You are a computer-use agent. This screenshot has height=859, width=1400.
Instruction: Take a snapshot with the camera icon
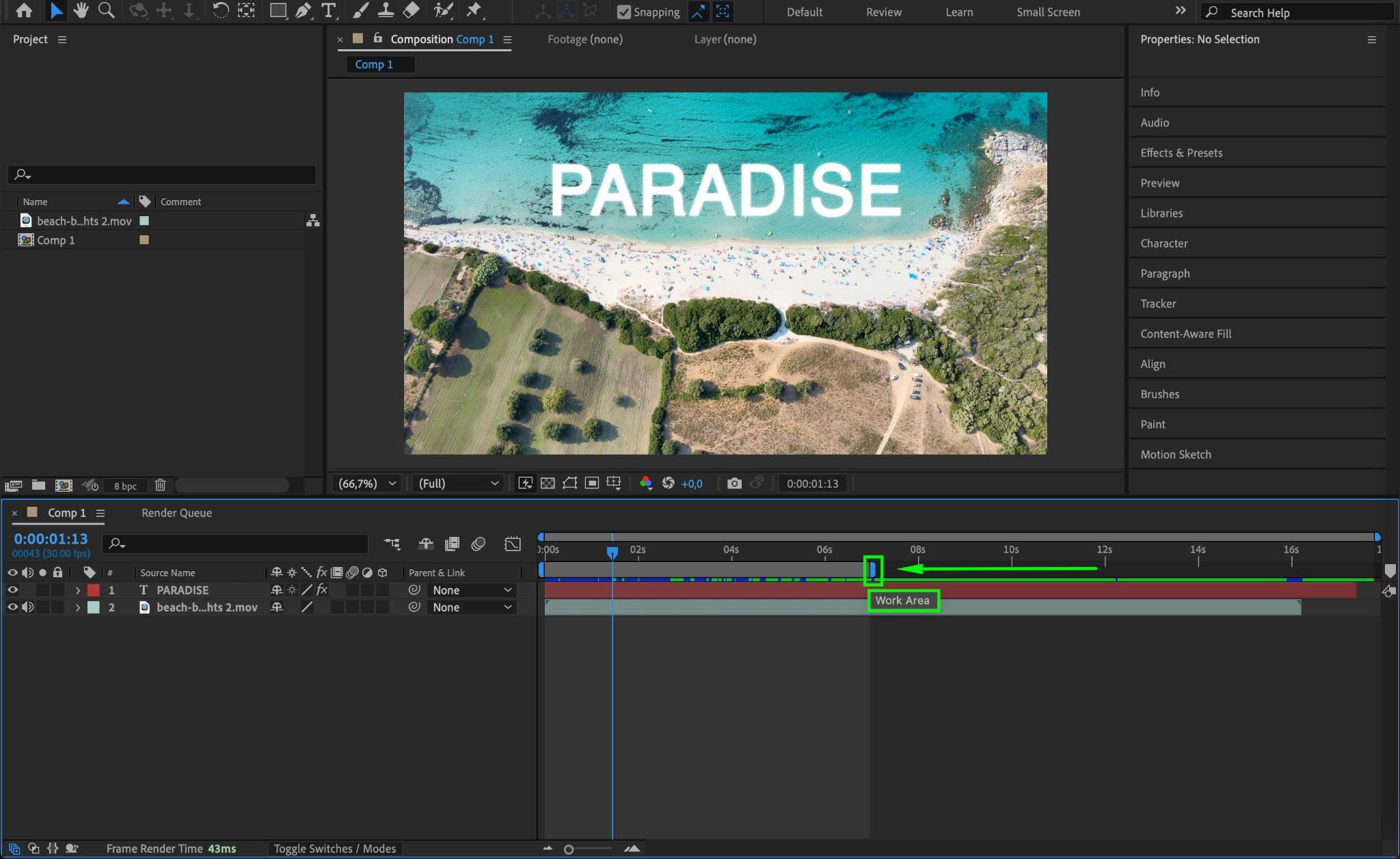coord(734,484)
